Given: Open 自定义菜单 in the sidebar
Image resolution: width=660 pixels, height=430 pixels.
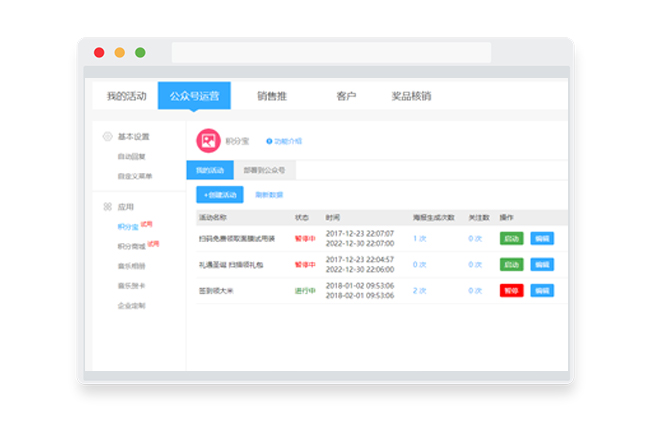Looking at the screenshot, I should 135,176.
